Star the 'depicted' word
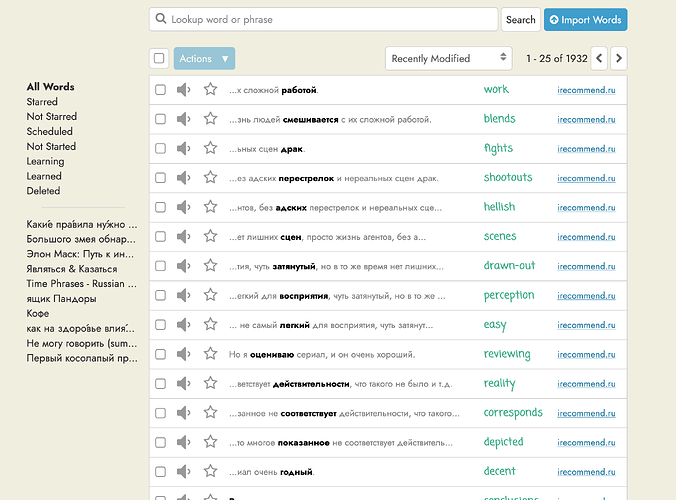 [x=210, y=442]
